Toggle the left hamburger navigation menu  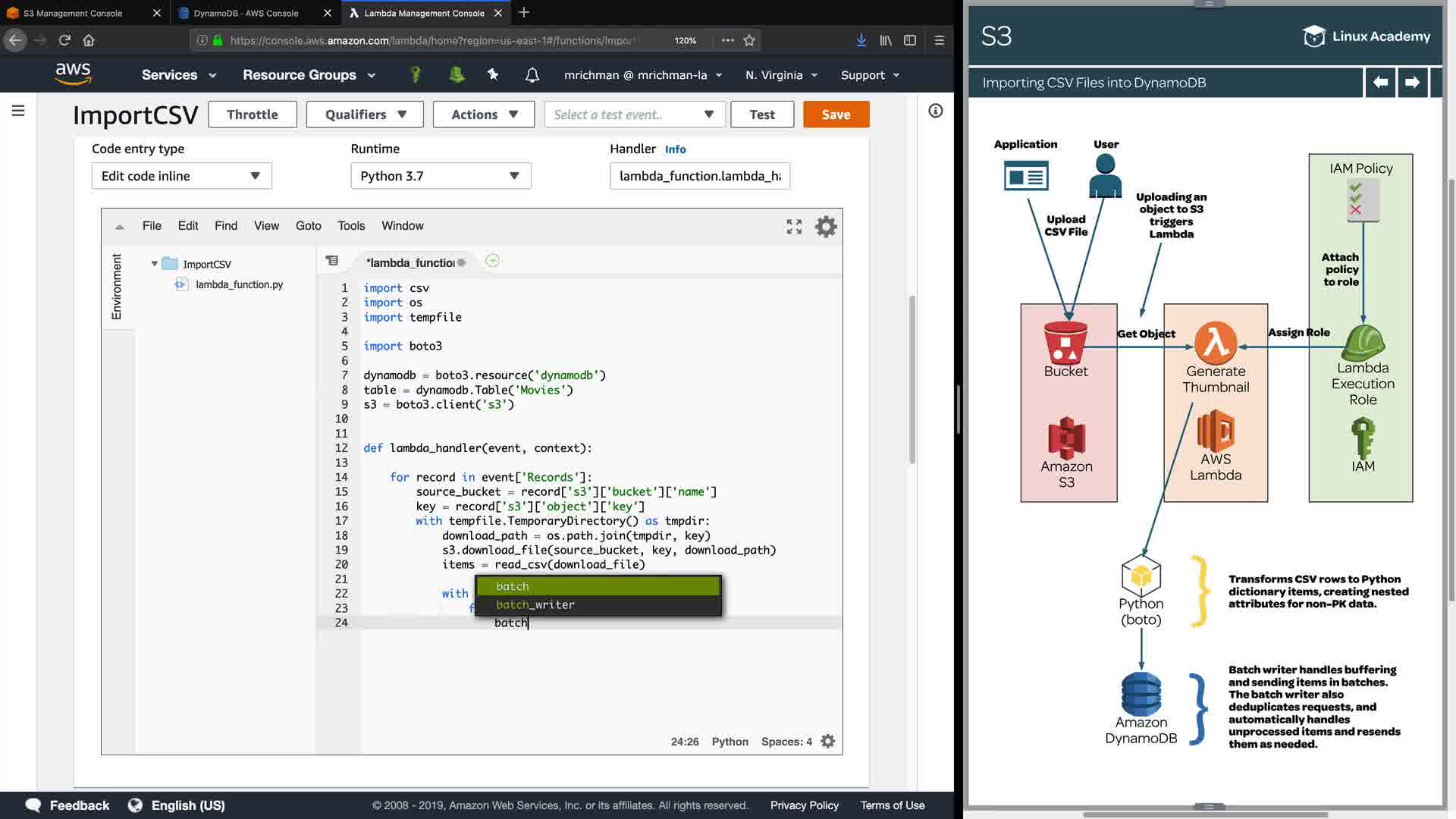coord(18,111)
